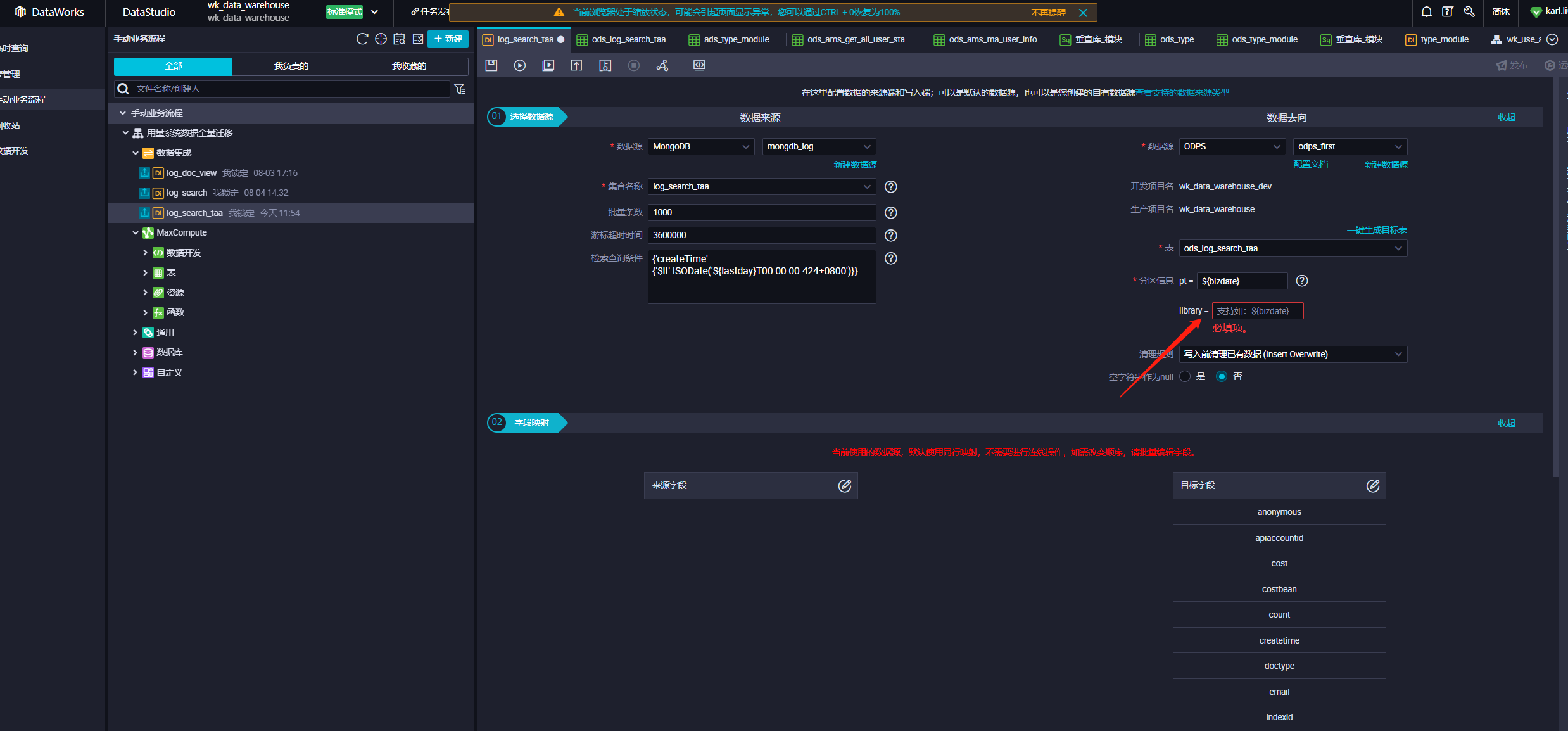Click help icon next to query condition
The width and height of the screenshot is (1568, 731).
coord(891,258)
